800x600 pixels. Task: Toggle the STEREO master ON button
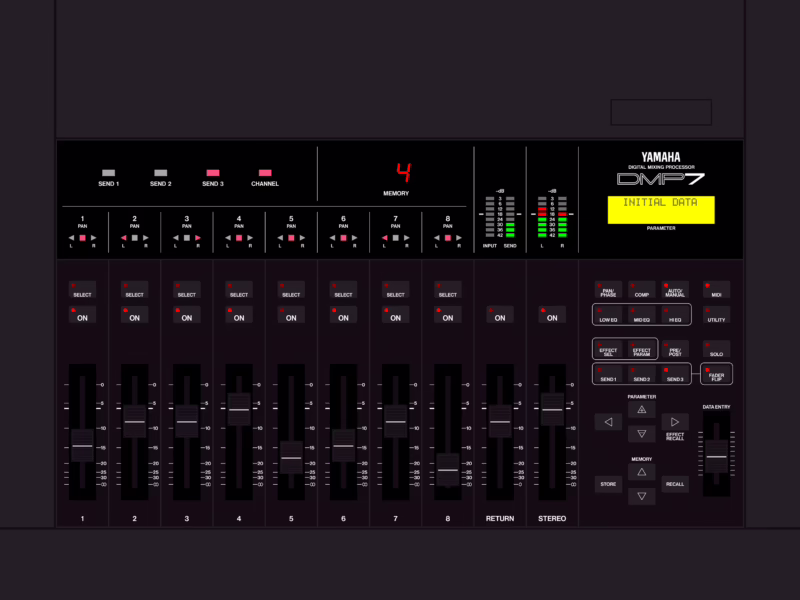pyautogui.click(x=552, y=314)
